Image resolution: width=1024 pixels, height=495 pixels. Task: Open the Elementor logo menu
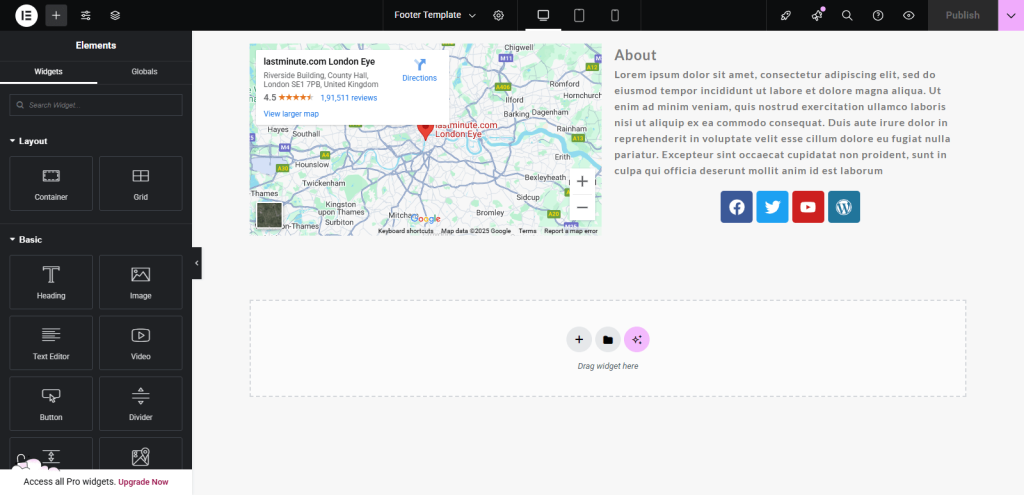point(26,15)
